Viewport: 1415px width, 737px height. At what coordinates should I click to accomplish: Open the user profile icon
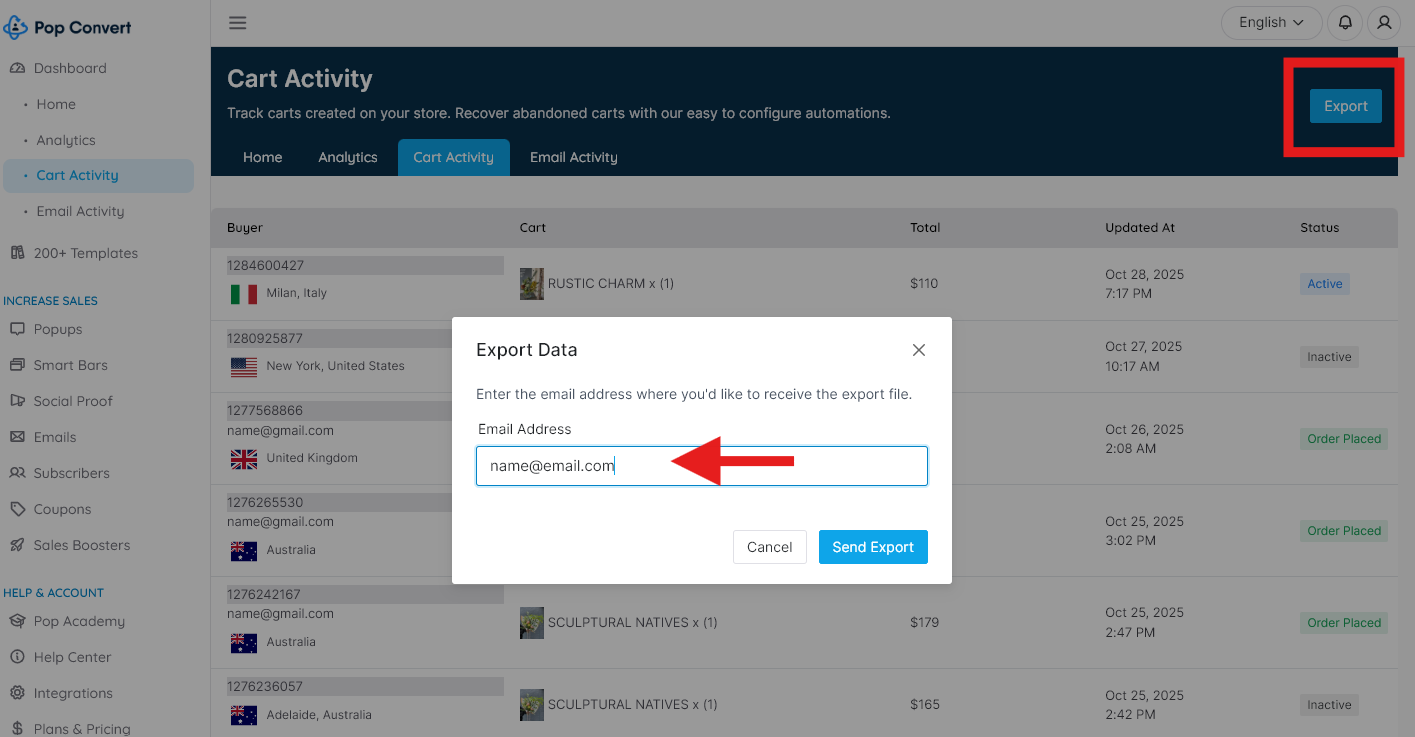point(1384,22)
